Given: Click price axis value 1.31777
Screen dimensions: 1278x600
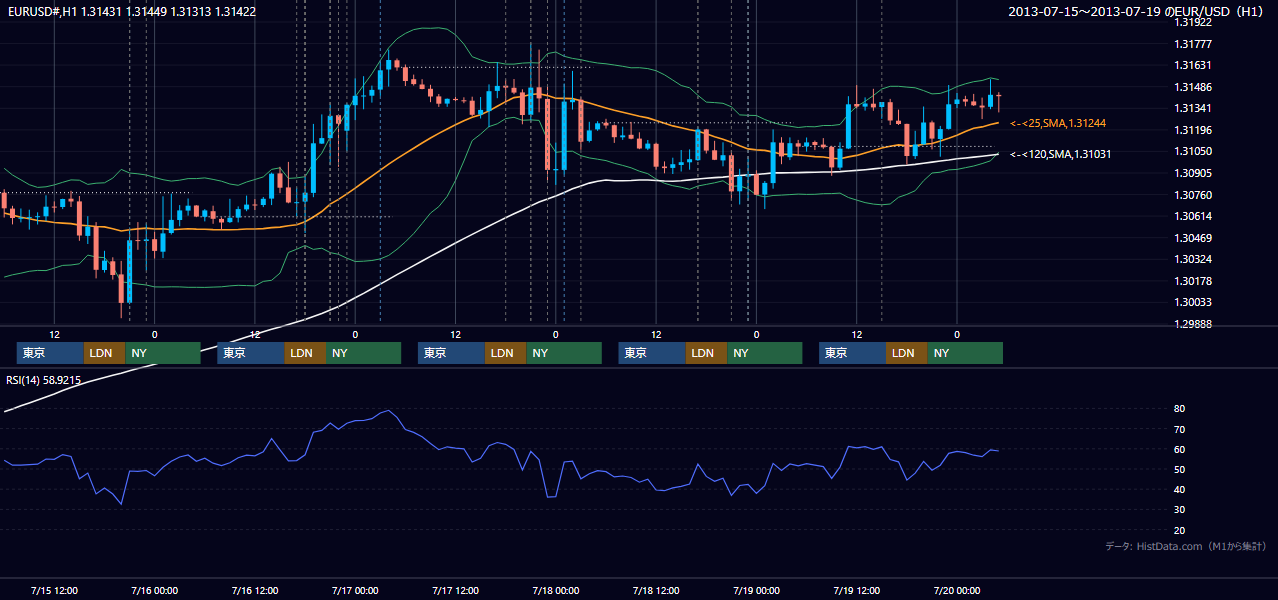Looking at the screenshot, I should (x=1194, y=44).
